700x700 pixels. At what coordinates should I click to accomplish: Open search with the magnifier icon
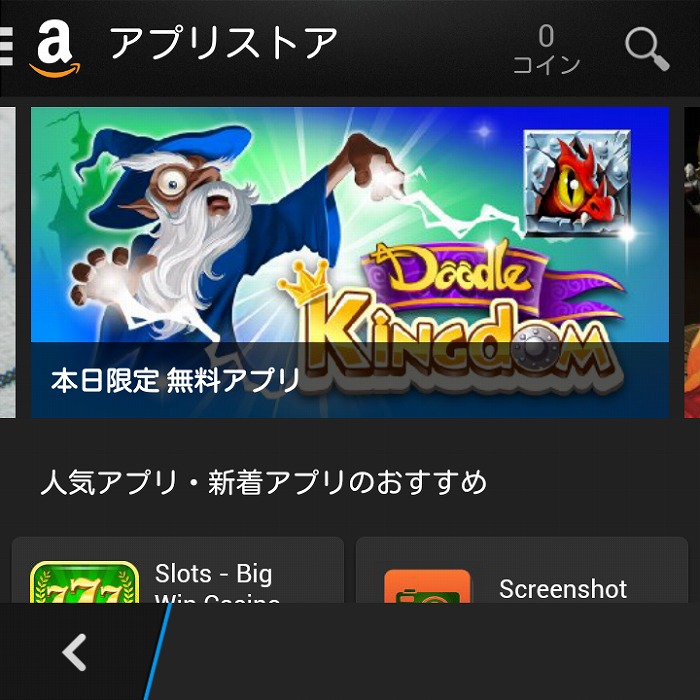(x=647, y=49)
